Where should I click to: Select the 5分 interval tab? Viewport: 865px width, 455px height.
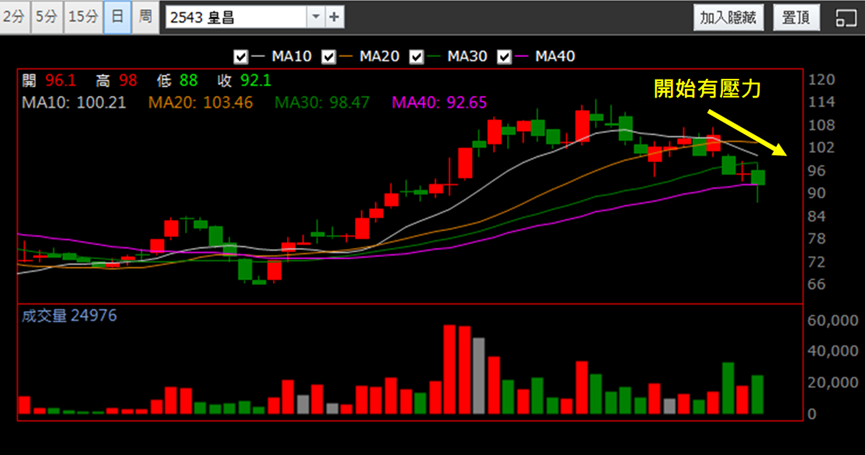pyautogui.click(x=47, y=17)
